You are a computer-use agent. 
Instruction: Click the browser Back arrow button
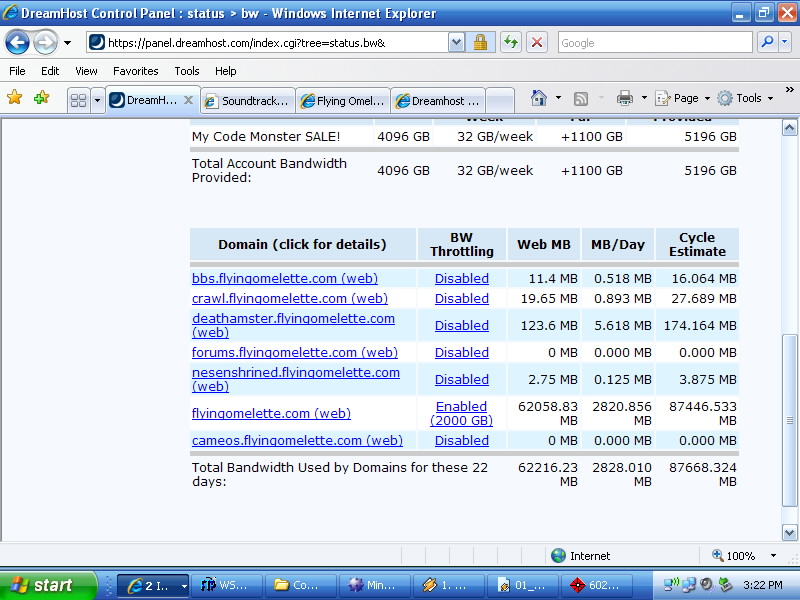click(x=17, y=42)
